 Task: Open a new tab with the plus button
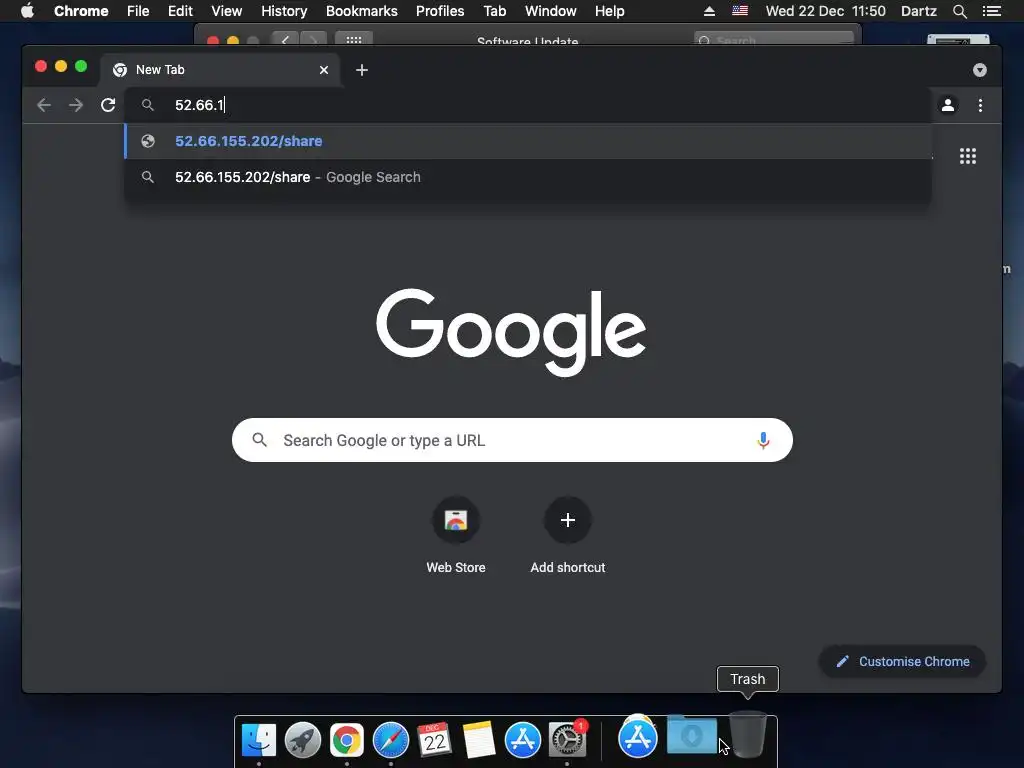coord(362,70)
